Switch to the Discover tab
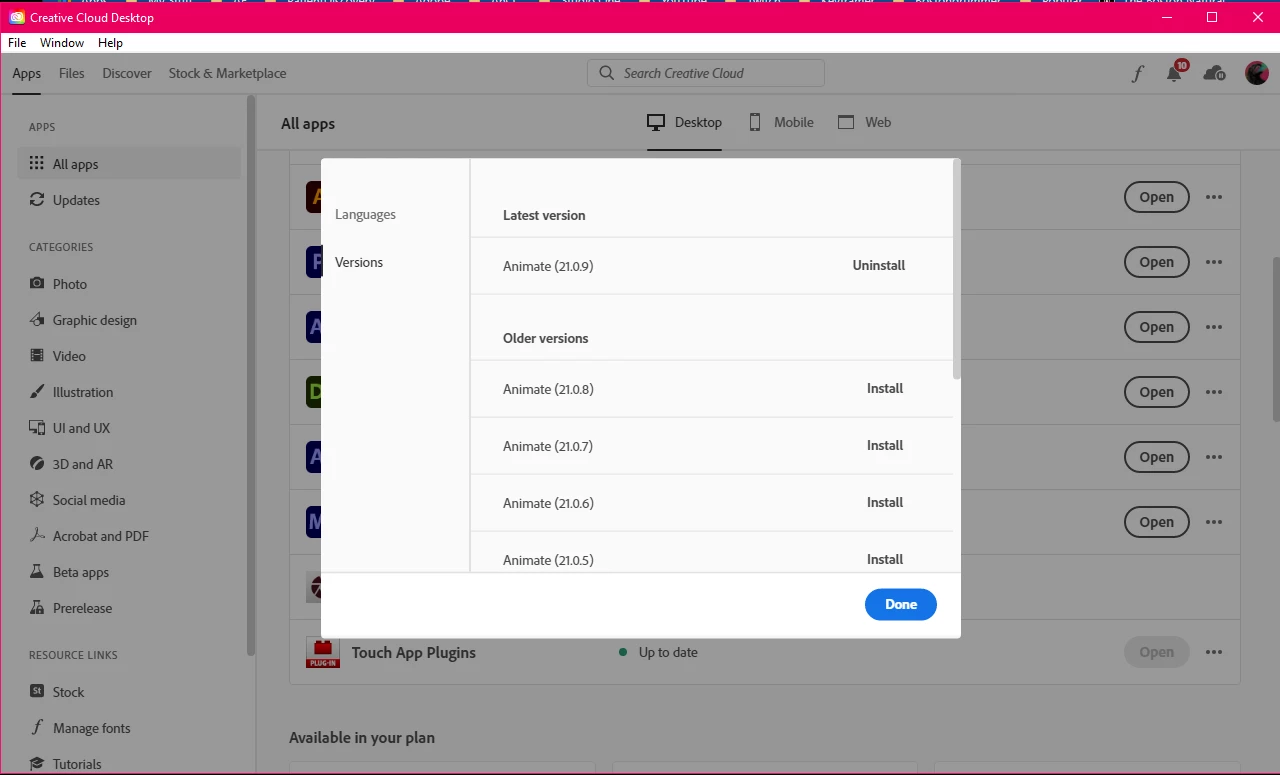Viewport: 1280px width, 775px height. [x=127, y=73]
